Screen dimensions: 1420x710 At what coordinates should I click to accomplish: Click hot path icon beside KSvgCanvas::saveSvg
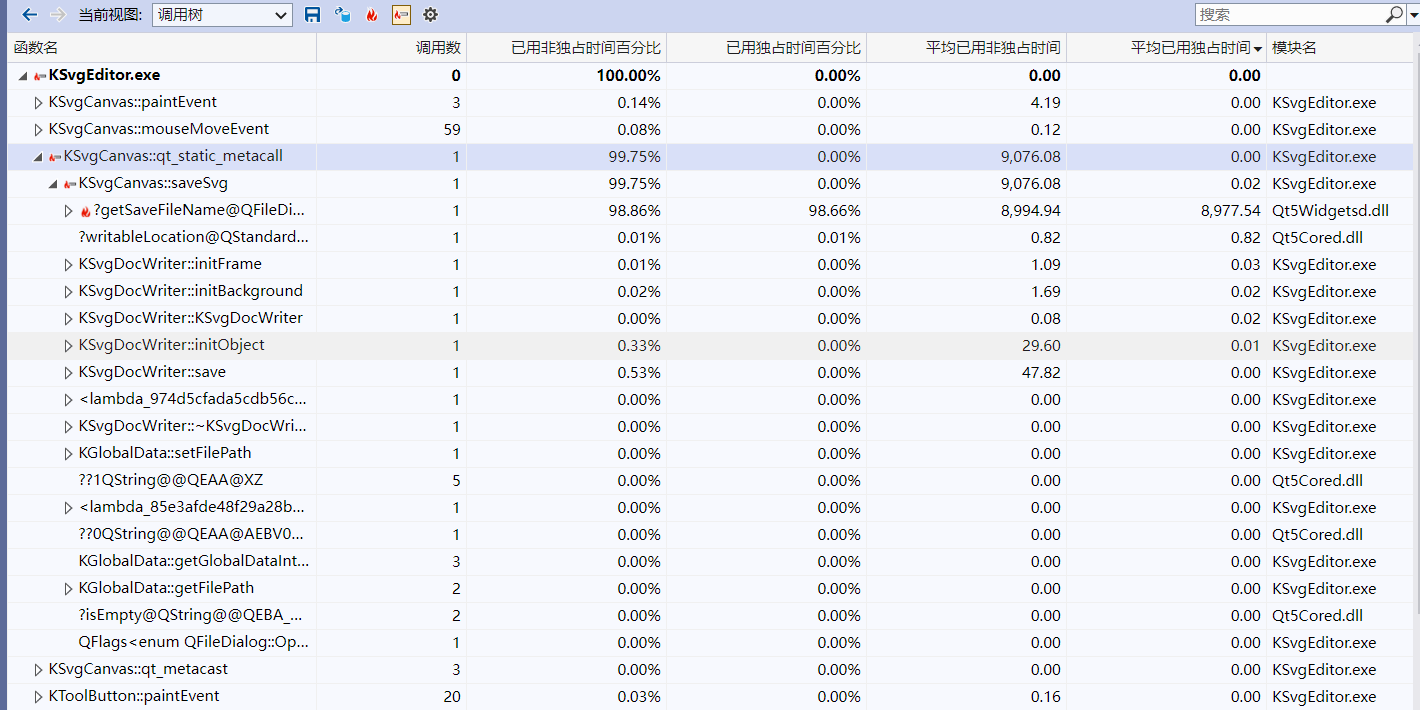click(70, 184)
